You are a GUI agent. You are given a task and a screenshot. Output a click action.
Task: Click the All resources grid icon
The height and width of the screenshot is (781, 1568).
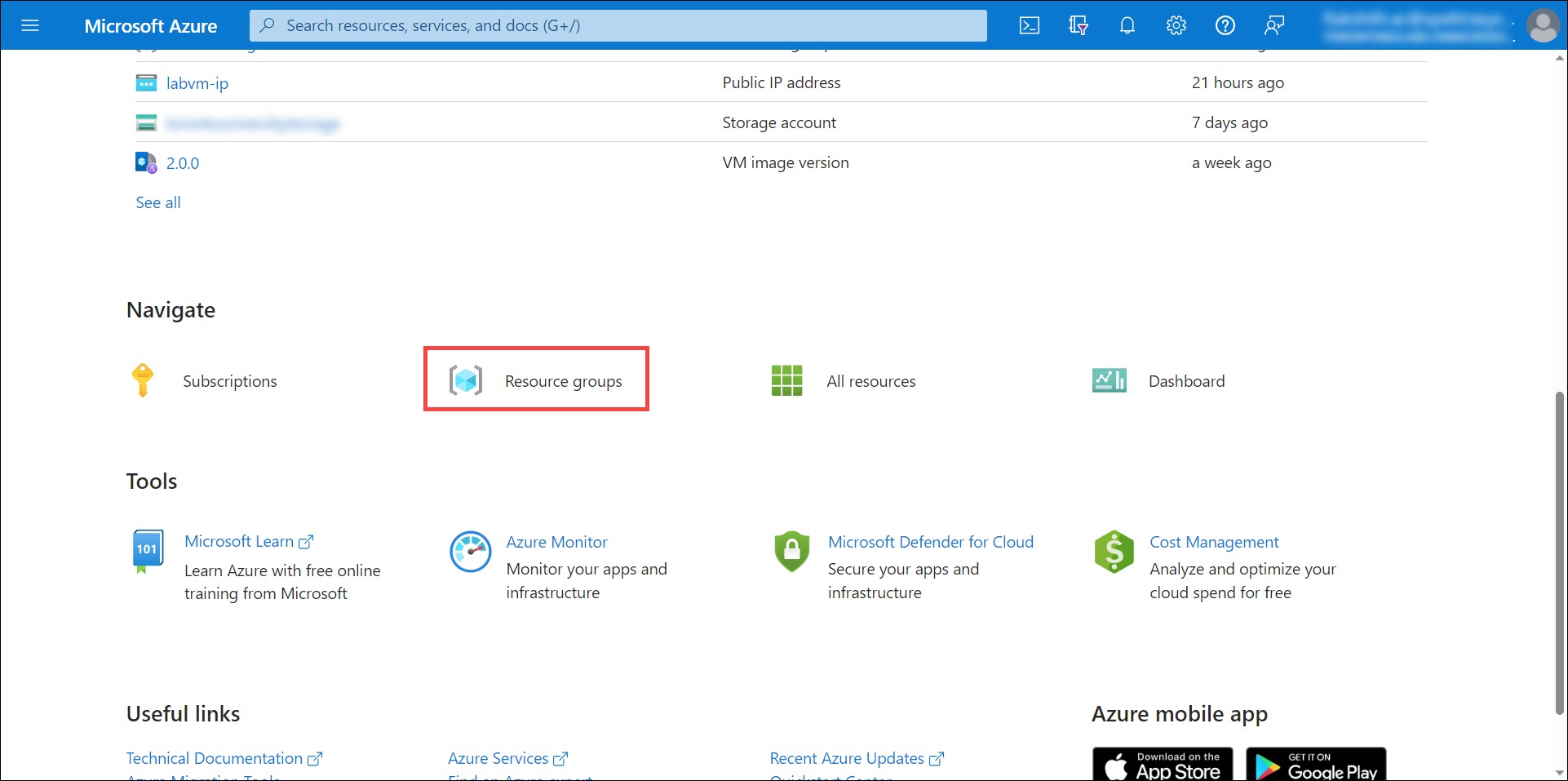tap(787, 380)
